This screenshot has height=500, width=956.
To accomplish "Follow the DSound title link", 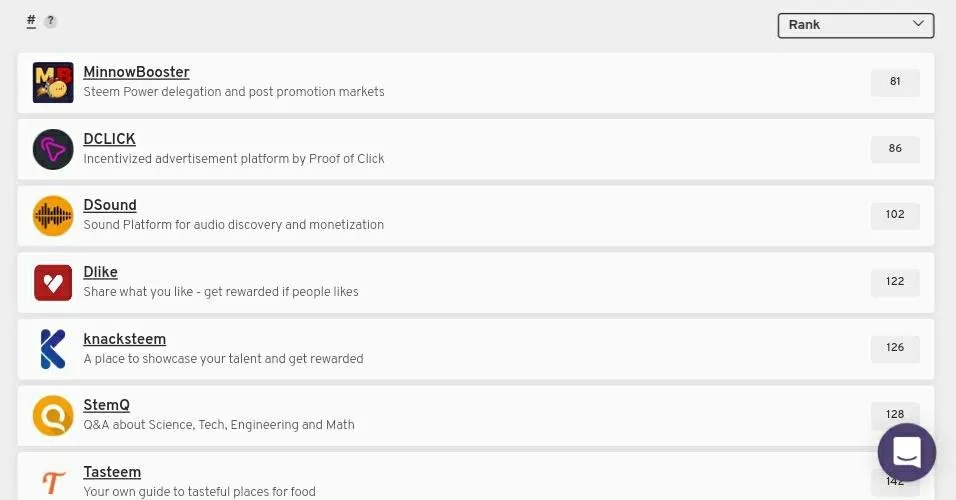I will [x=110, y=205].
